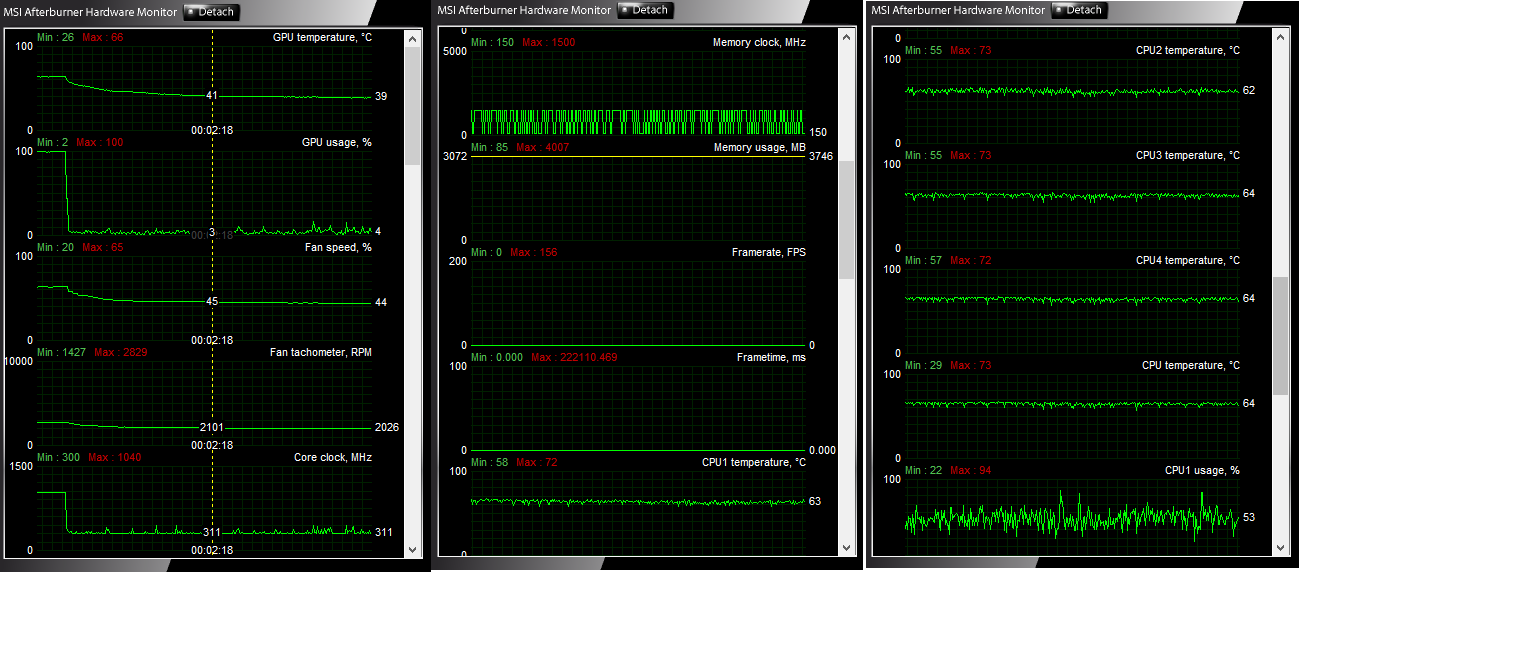Click the 00:02:18 timestamp under GPU temperature graph
Viewport: 1536px width, 648px height.
(212, 130)
